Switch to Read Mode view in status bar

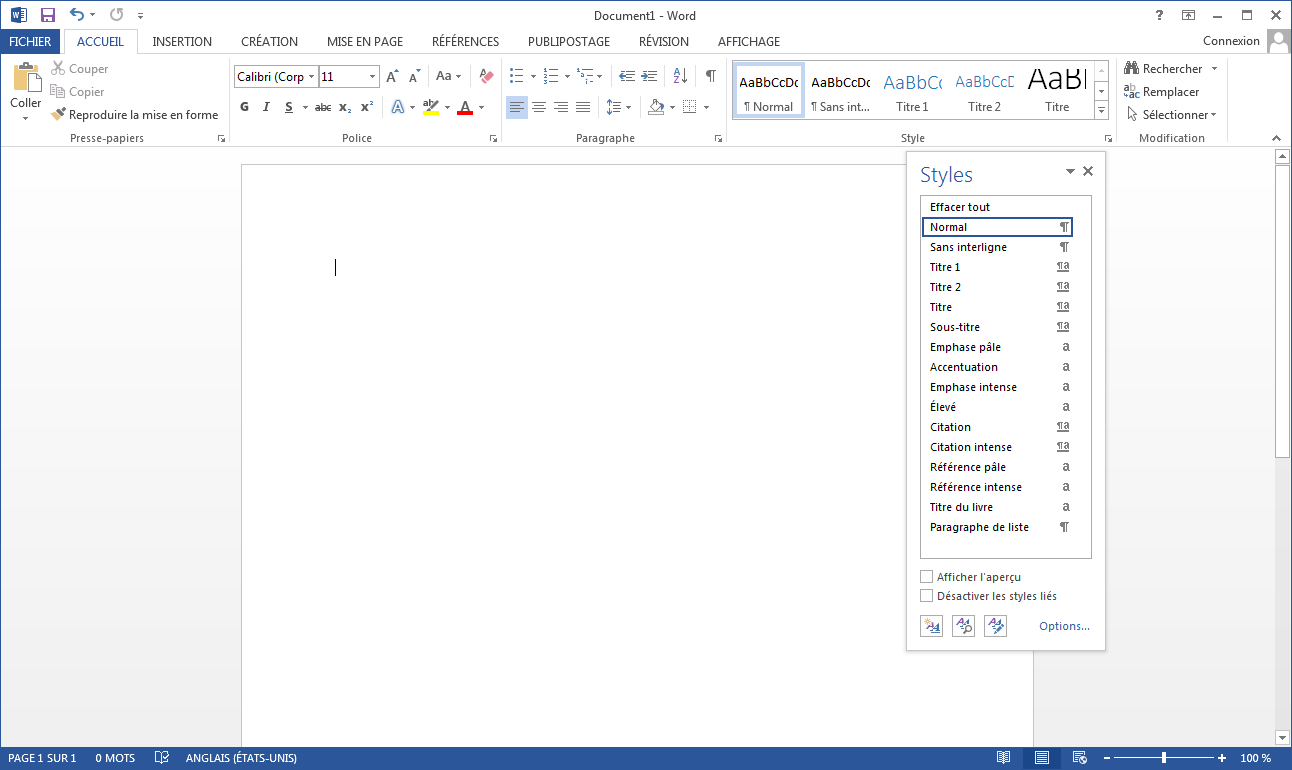click(x=1003, y=758)
